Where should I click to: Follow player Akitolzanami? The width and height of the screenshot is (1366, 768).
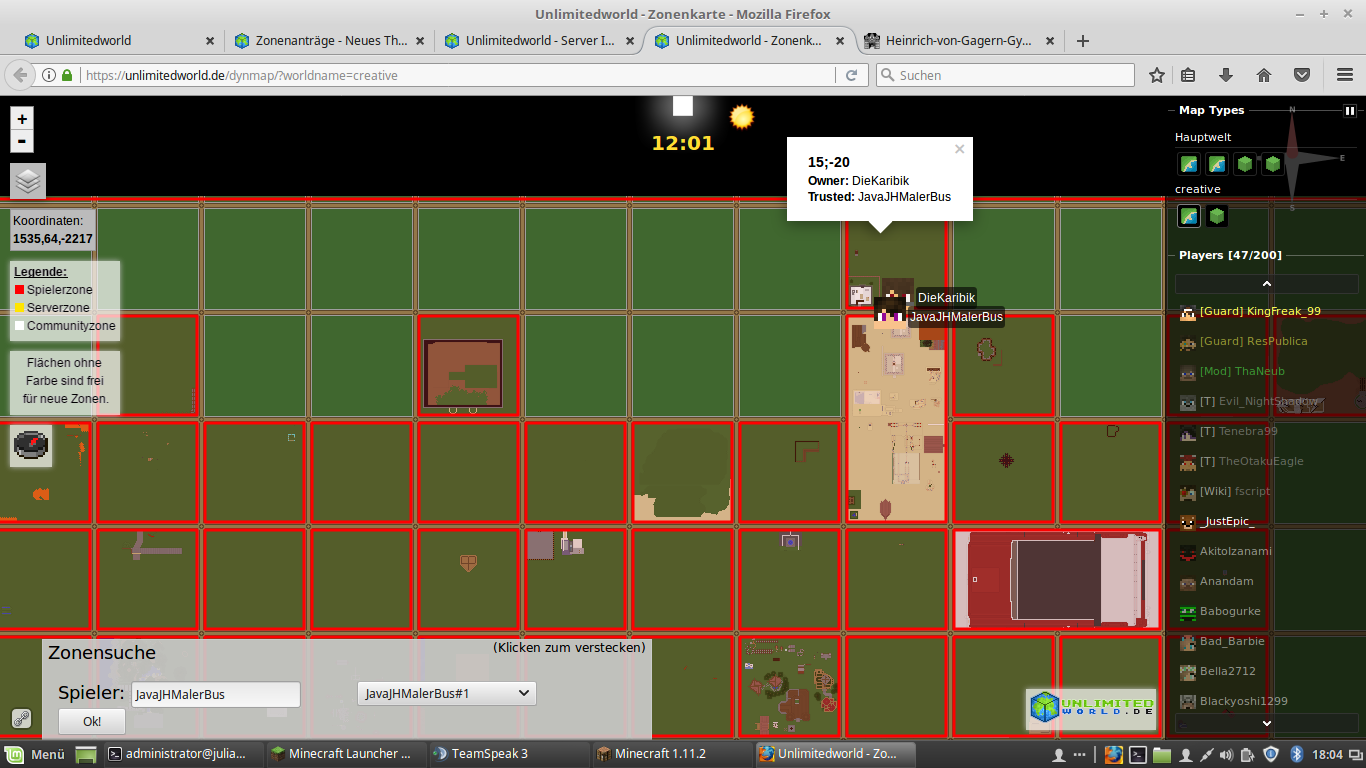(1236, 551)
